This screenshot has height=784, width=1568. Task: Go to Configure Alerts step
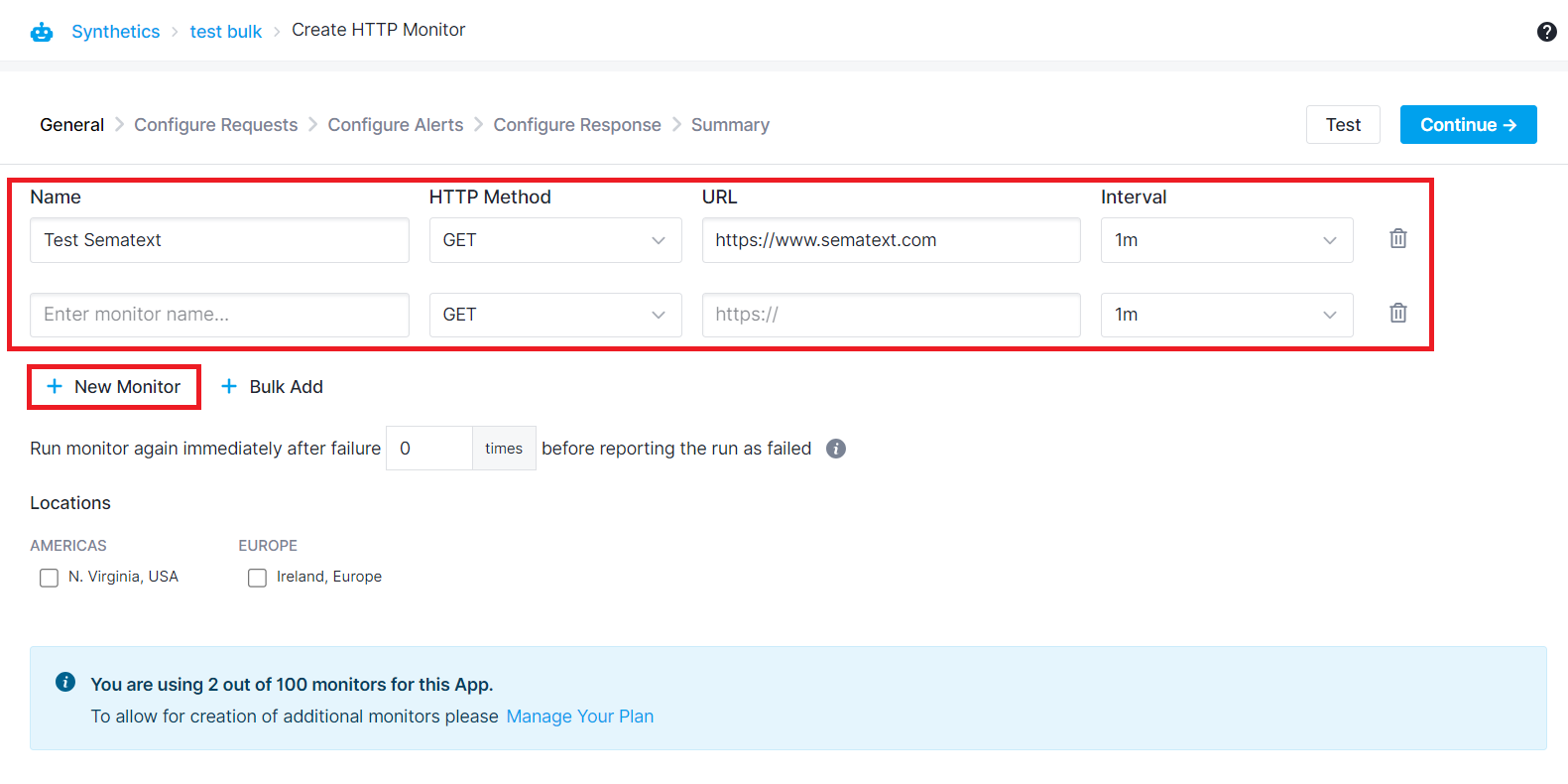click(396, 125)
